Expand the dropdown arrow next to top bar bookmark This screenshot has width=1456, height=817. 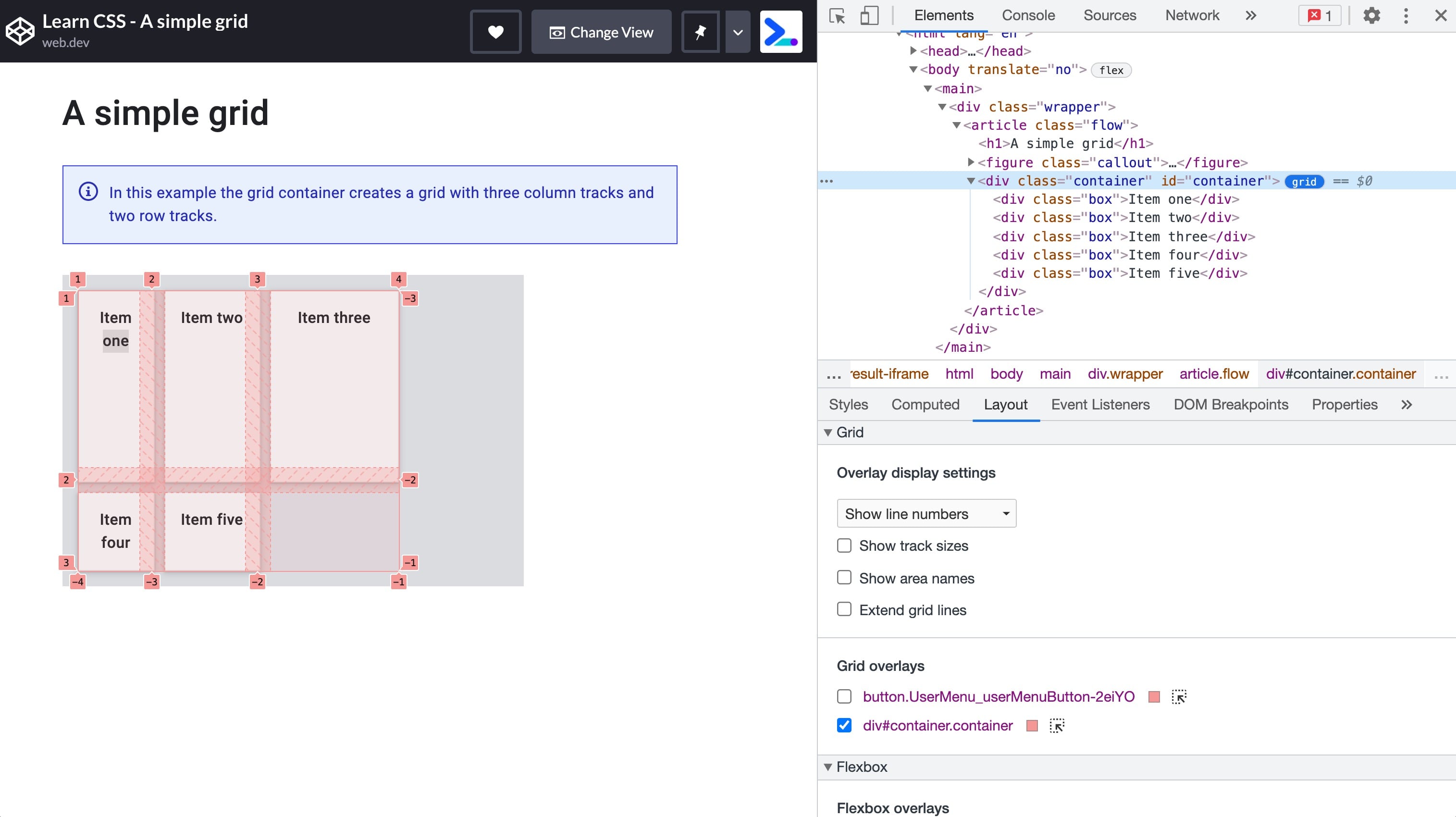737,32
